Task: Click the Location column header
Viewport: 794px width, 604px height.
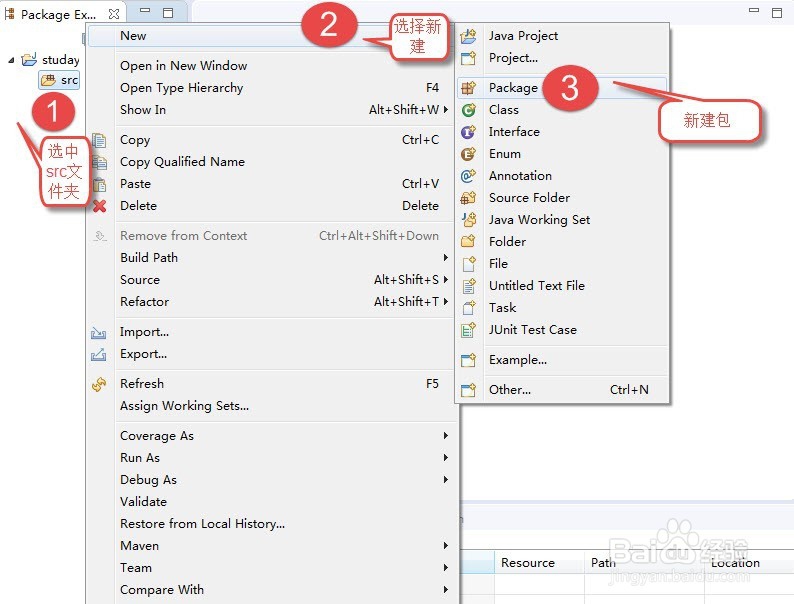Action: (x=749, y=563)
